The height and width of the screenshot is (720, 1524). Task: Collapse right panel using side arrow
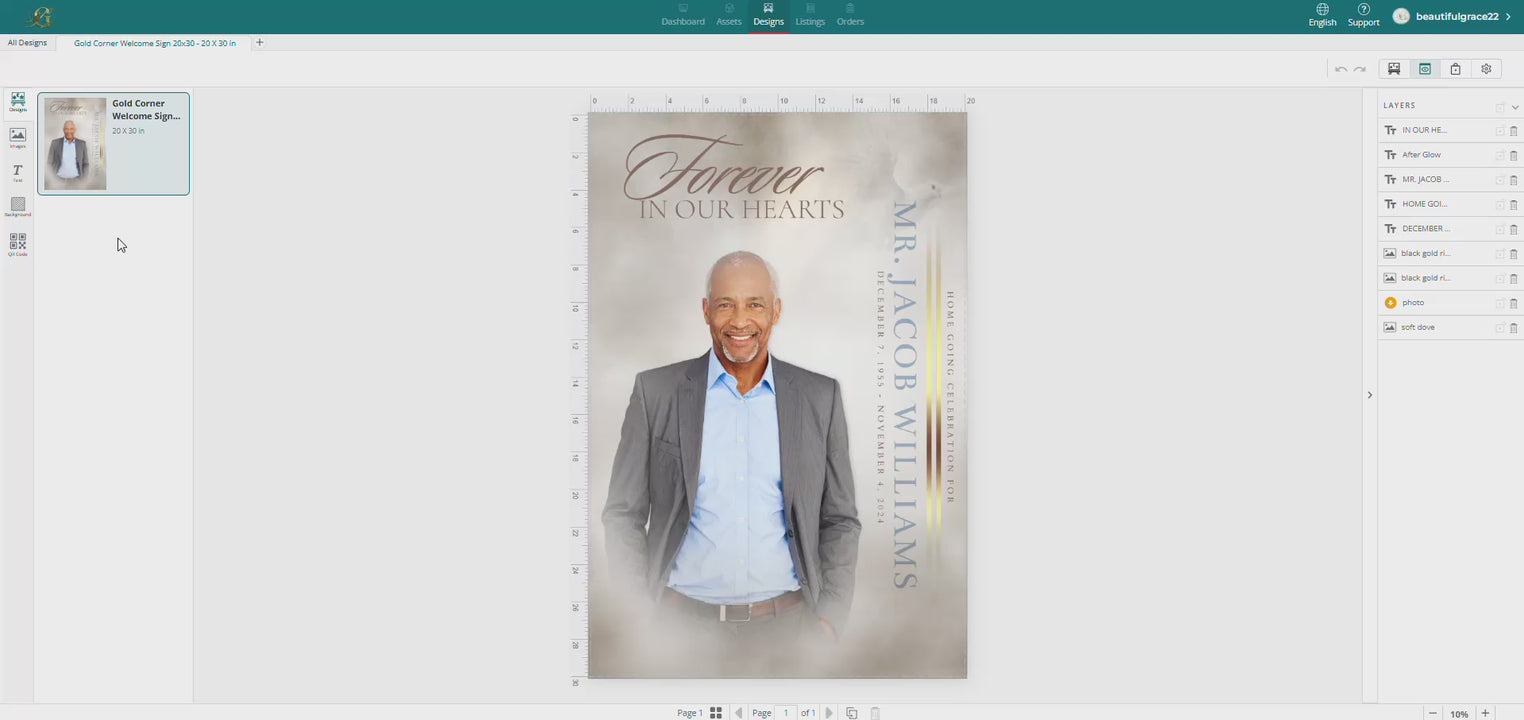click(1369, 395)
